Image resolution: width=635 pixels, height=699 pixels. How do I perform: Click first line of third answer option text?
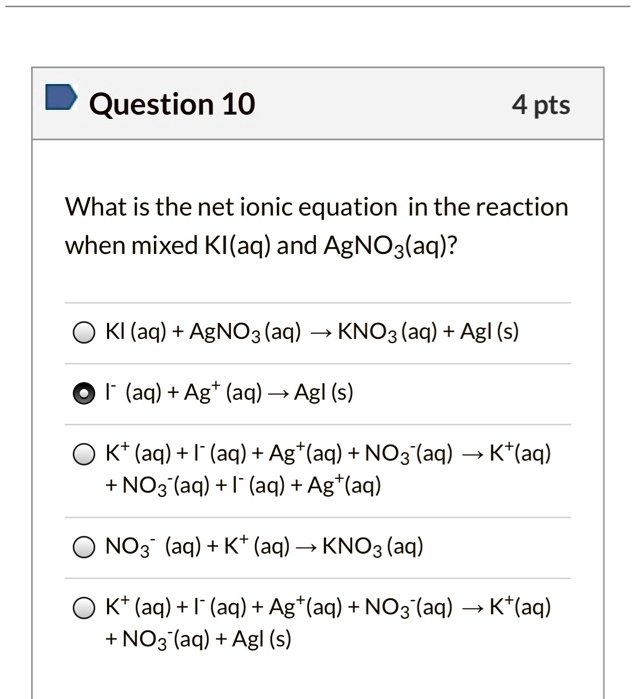point(327,454)
